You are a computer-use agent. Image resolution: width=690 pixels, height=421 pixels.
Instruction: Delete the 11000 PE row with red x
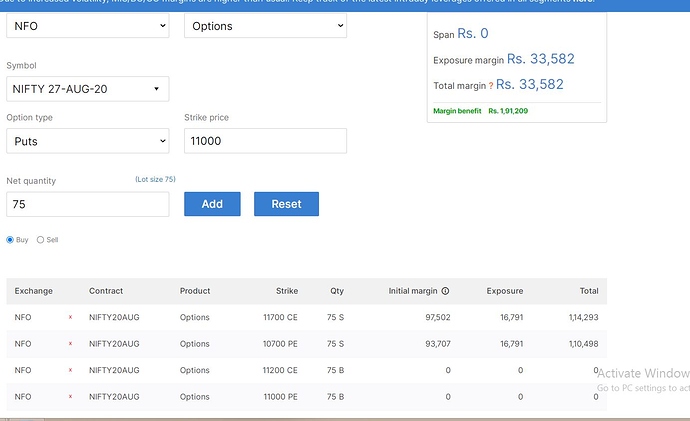click(70, 396)
